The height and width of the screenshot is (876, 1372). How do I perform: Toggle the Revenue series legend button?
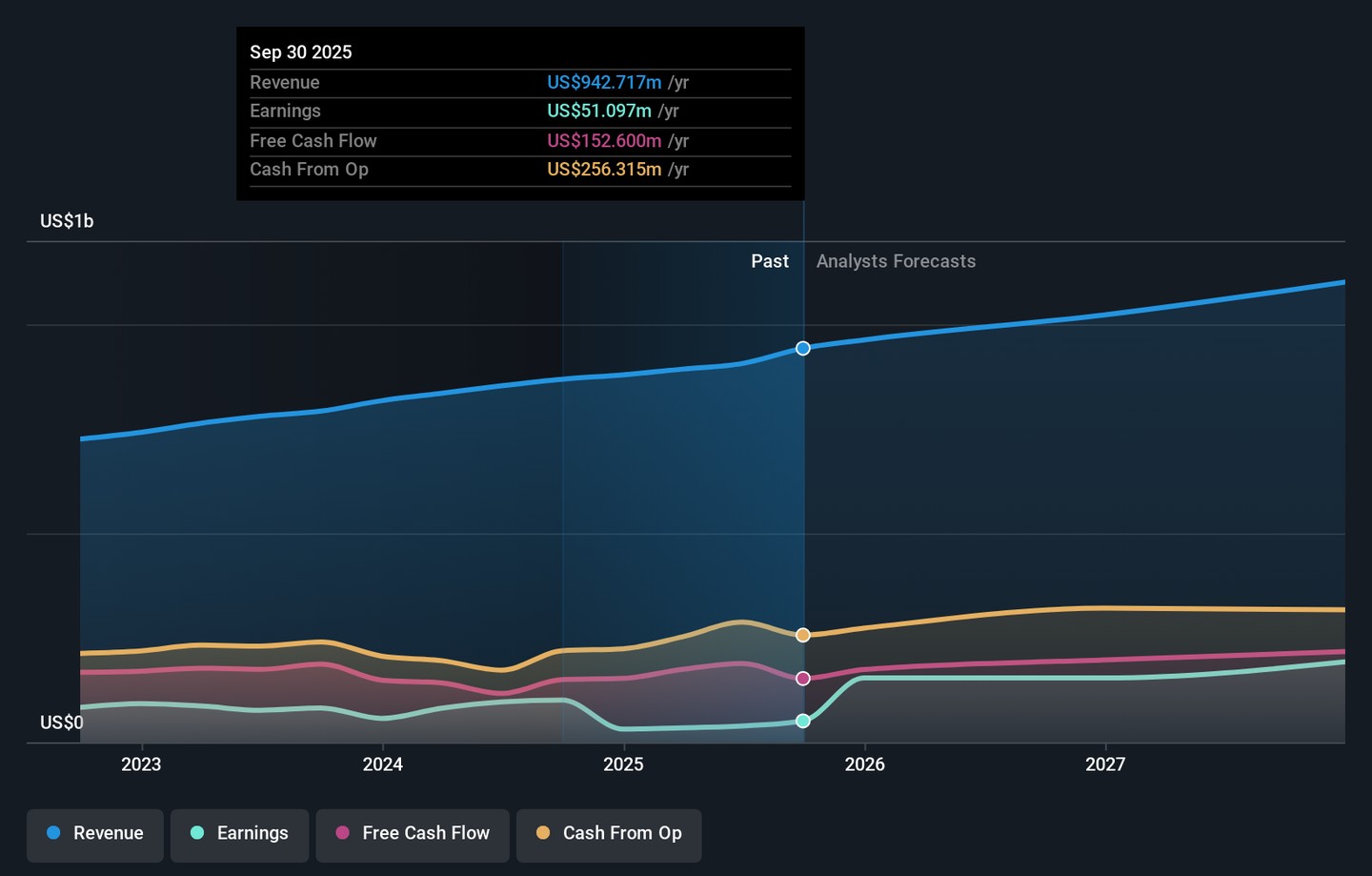(x=95, y=833)
